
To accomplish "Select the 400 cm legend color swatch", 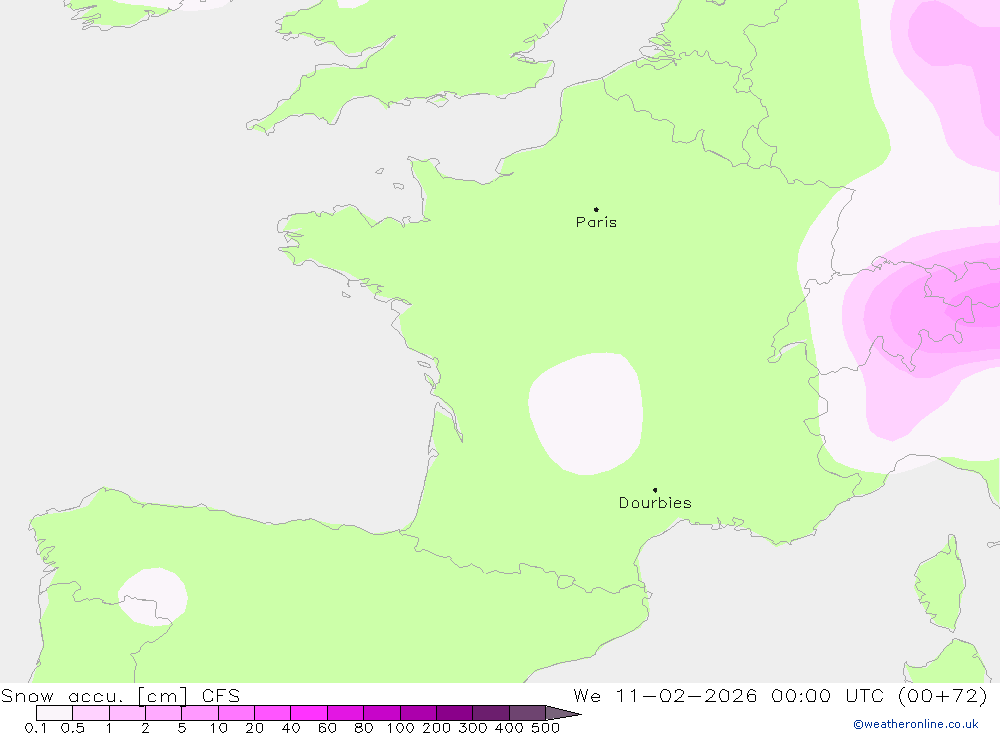I will point(527,713).
